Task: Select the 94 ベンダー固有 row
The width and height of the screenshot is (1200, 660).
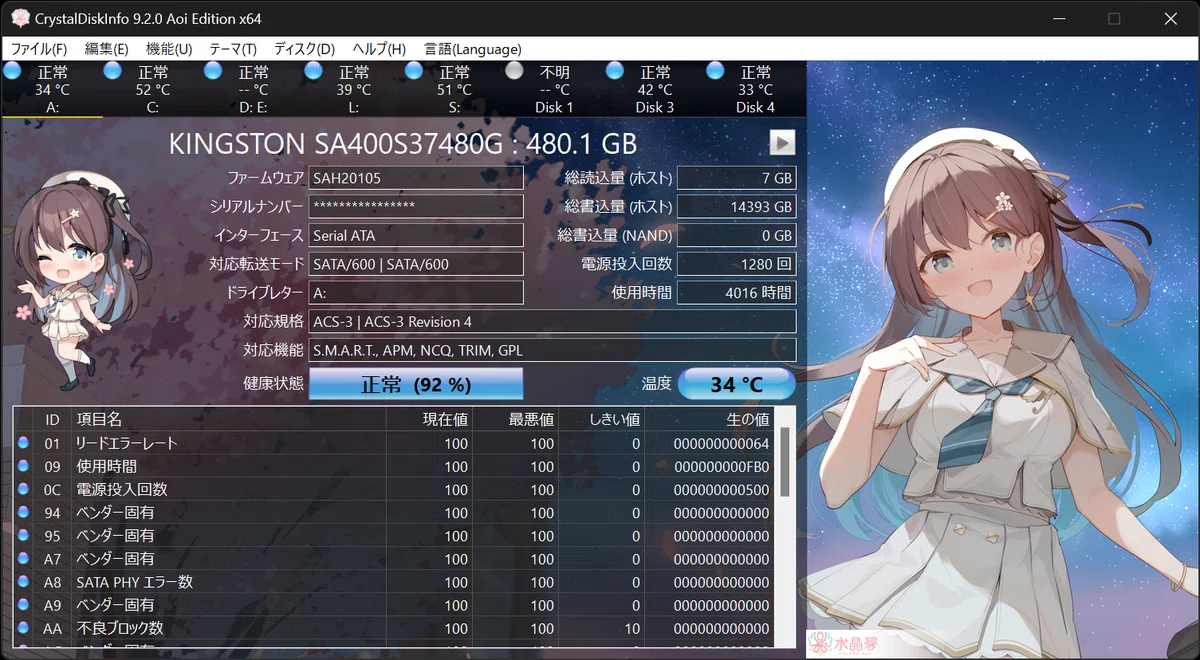Action: point(394,513)
